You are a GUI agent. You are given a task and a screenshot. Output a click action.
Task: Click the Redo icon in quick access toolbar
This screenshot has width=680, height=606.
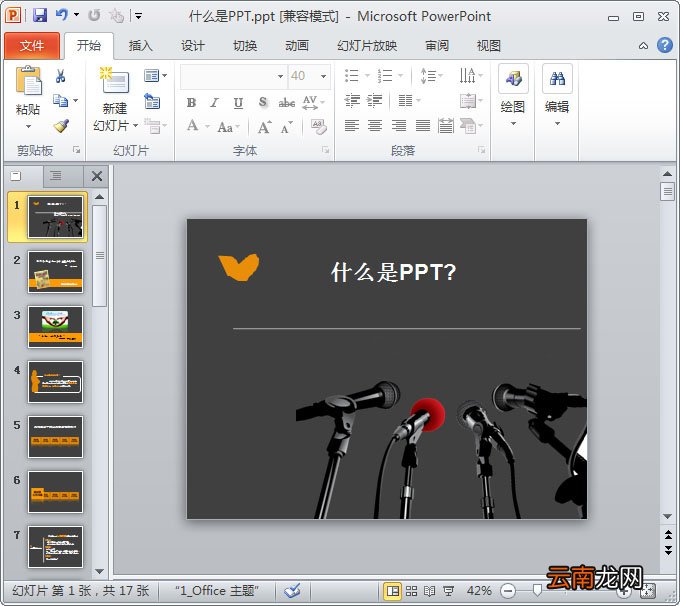tap(94, 16)
